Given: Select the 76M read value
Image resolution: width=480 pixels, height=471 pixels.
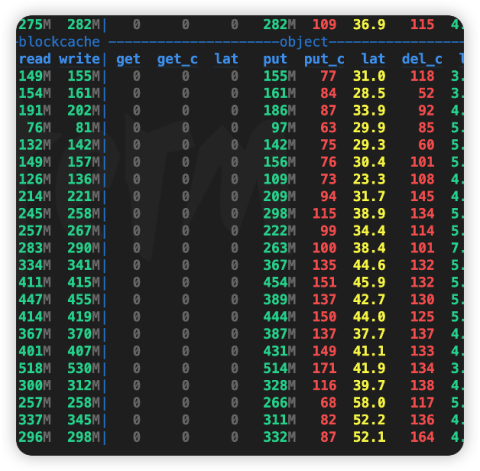Looking at the screenshot, I should click(39, 128).
